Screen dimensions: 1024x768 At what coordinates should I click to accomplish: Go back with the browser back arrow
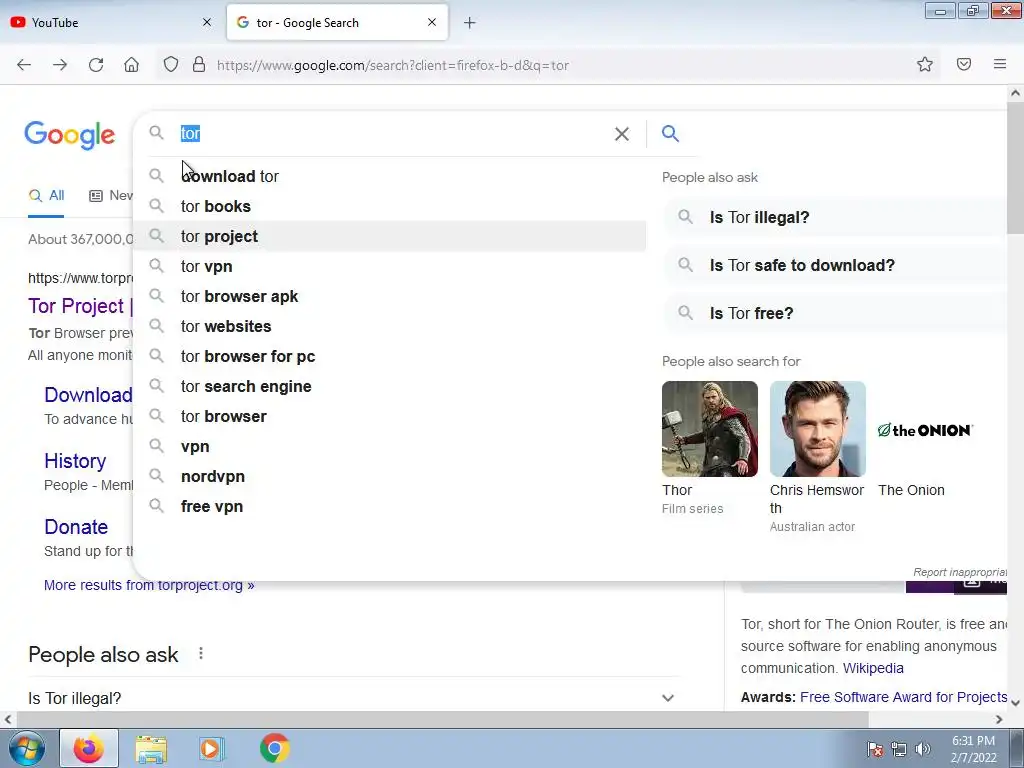point(24,65)
